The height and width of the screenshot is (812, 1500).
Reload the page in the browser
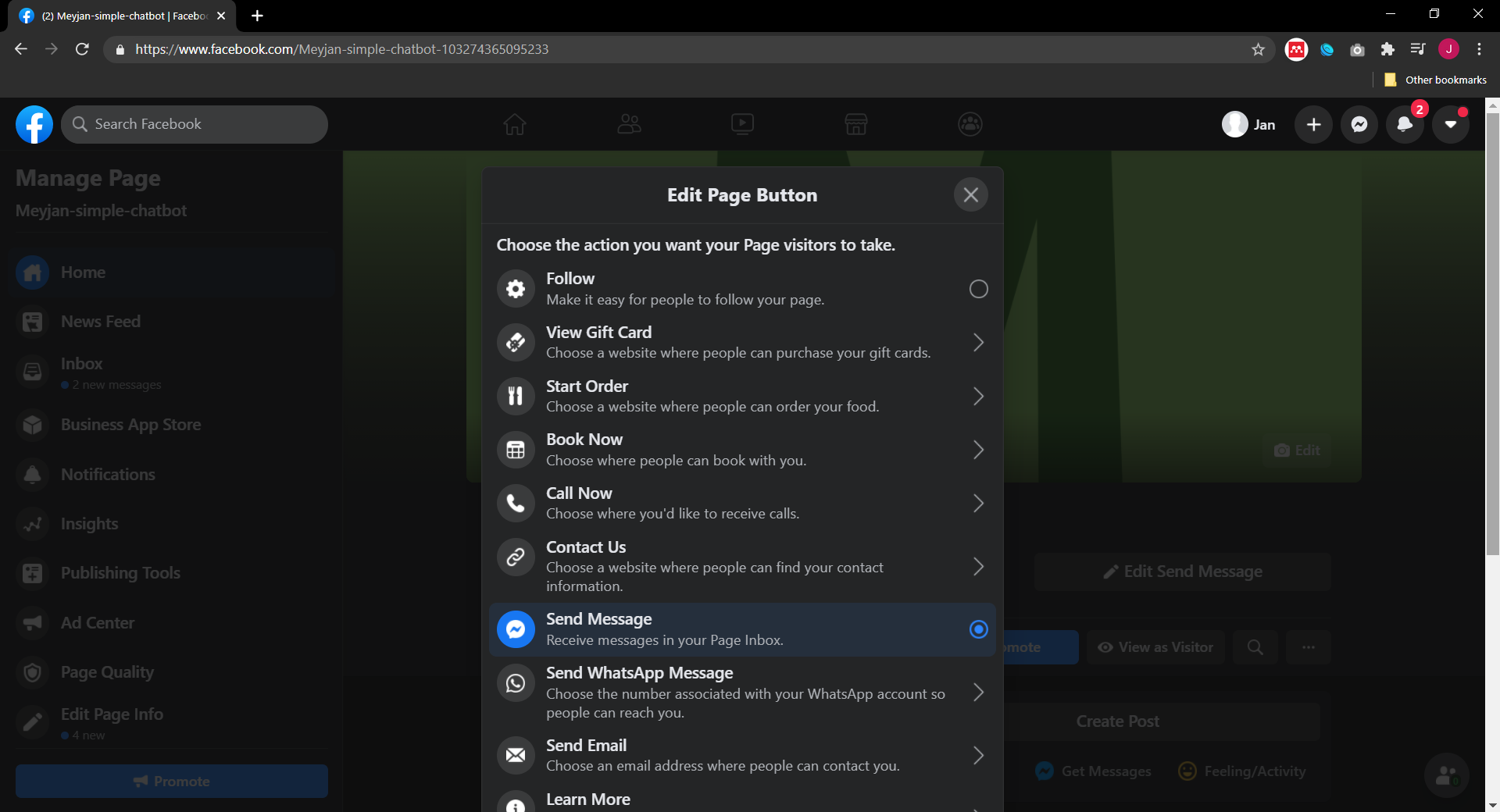[82, 49]
